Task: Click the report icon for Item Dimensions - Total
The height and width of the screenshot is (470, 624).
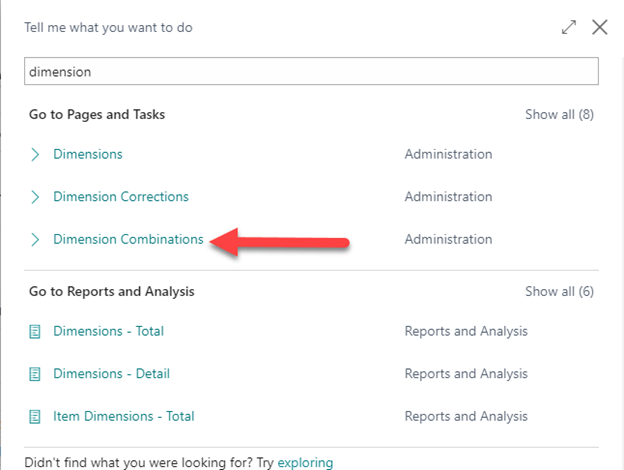Action: tap(35, 416)
